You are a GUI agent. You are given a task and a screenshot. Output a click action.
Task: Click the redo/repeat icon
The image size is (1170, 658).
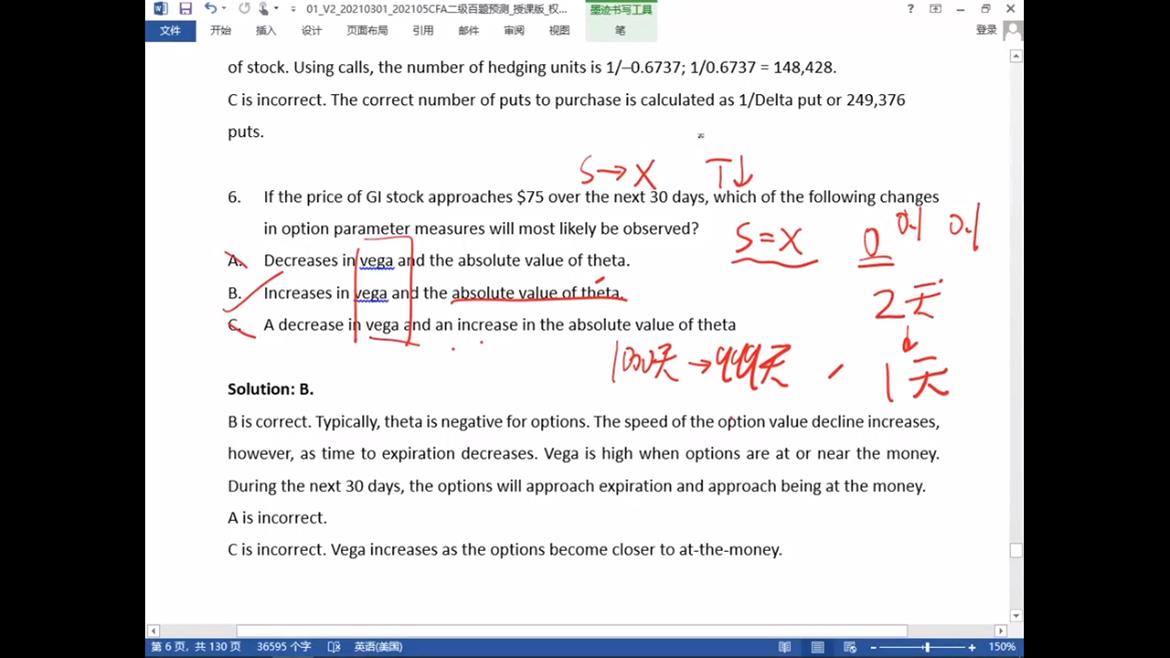[244, 8]
